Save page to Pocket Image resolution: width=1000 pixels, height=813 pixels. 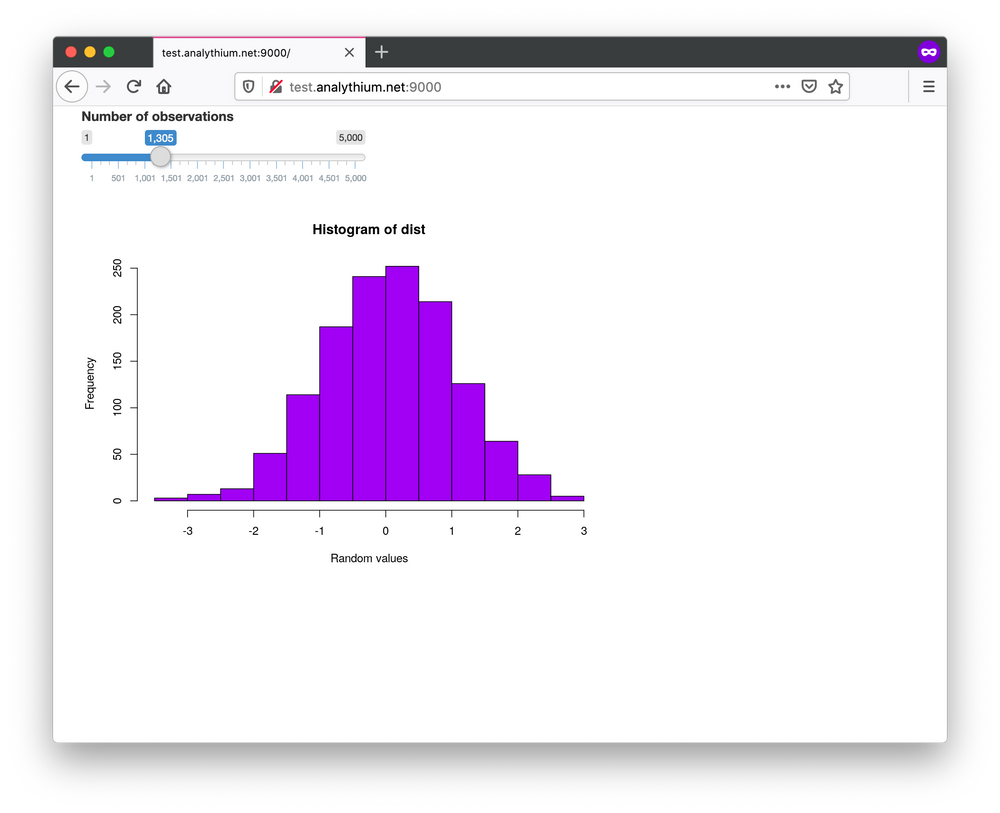[809, 86]
